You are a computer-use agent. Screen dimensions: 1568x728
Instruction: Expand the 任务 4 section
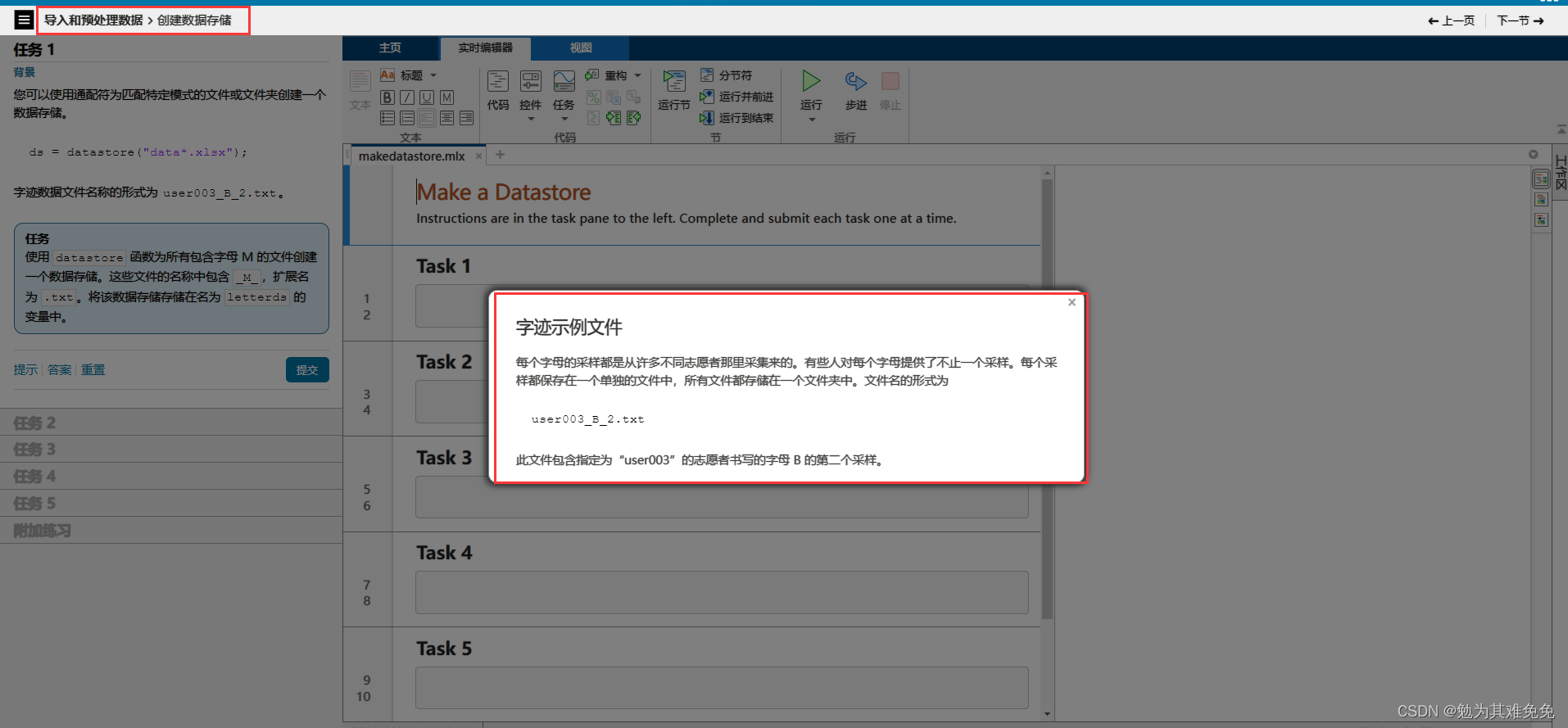point(171,476)
